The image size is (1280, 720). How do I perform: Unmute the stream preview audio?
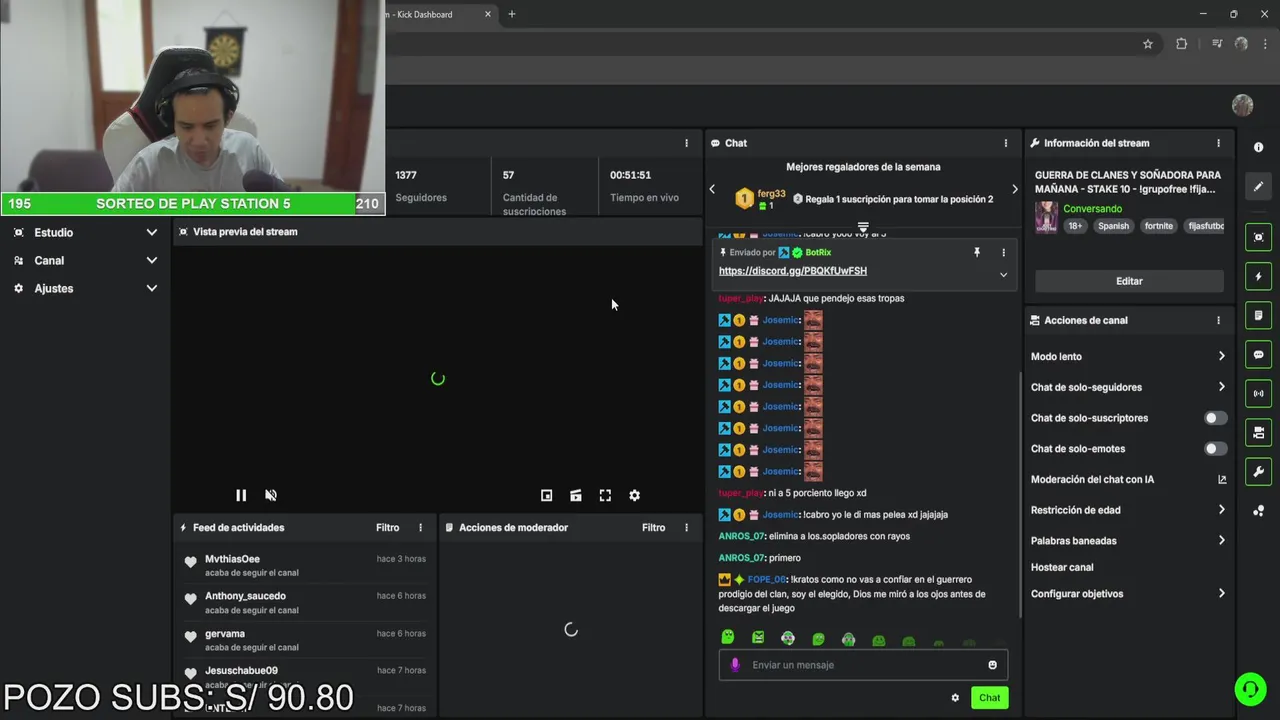[x=270, y=495]
